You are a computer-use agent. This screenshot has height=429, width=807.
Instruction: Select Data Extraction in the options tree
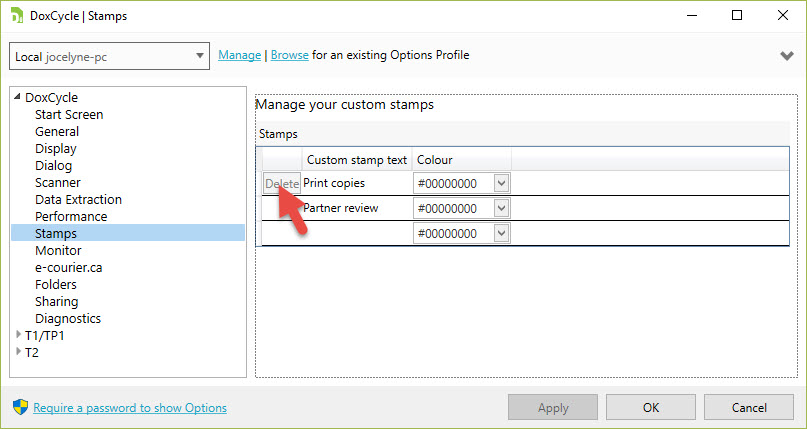pyautogui.click(x=78, y=199)
